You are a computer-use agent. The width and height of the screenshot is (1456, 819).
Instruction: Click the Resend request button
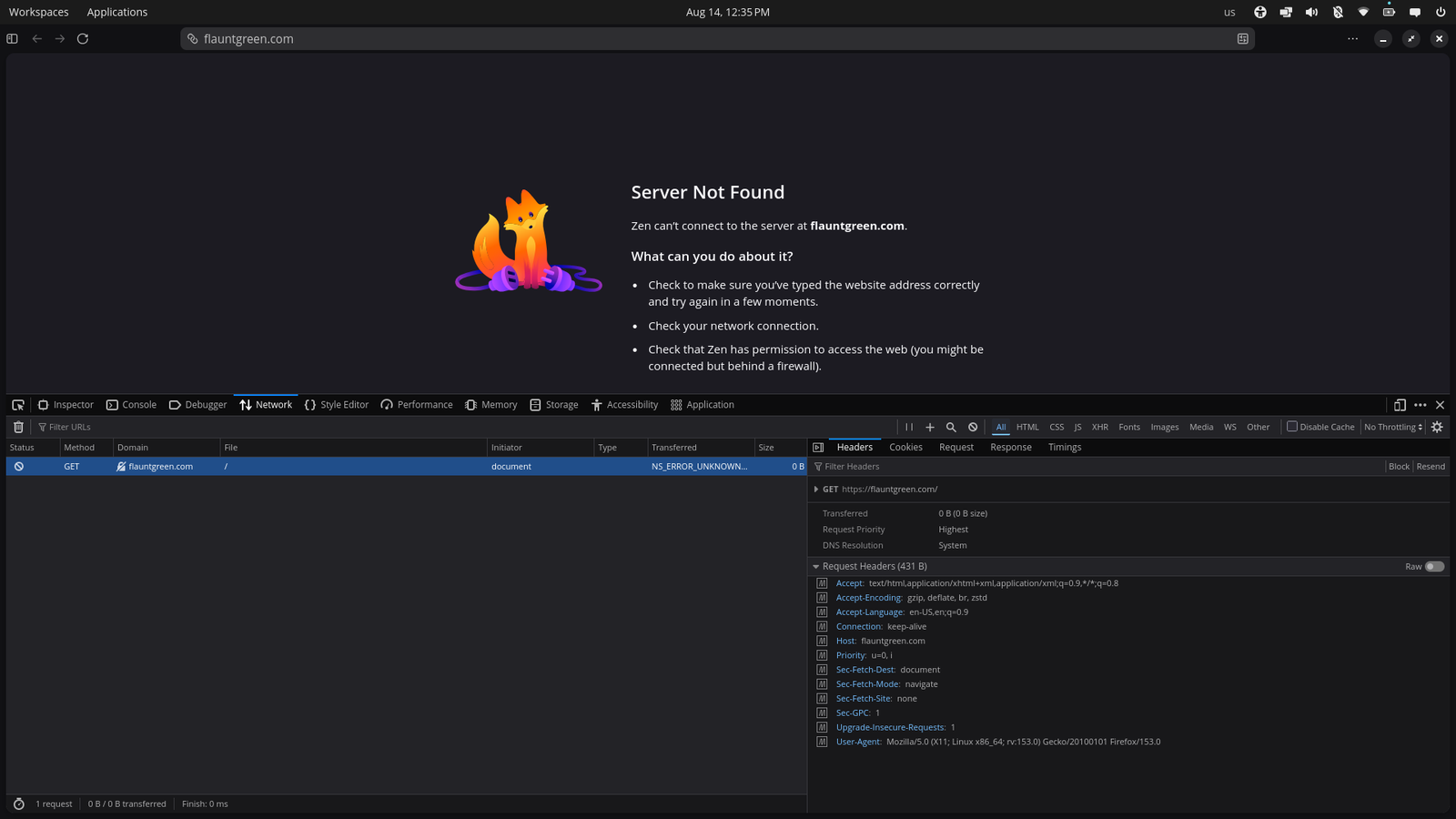[1431, 466]
